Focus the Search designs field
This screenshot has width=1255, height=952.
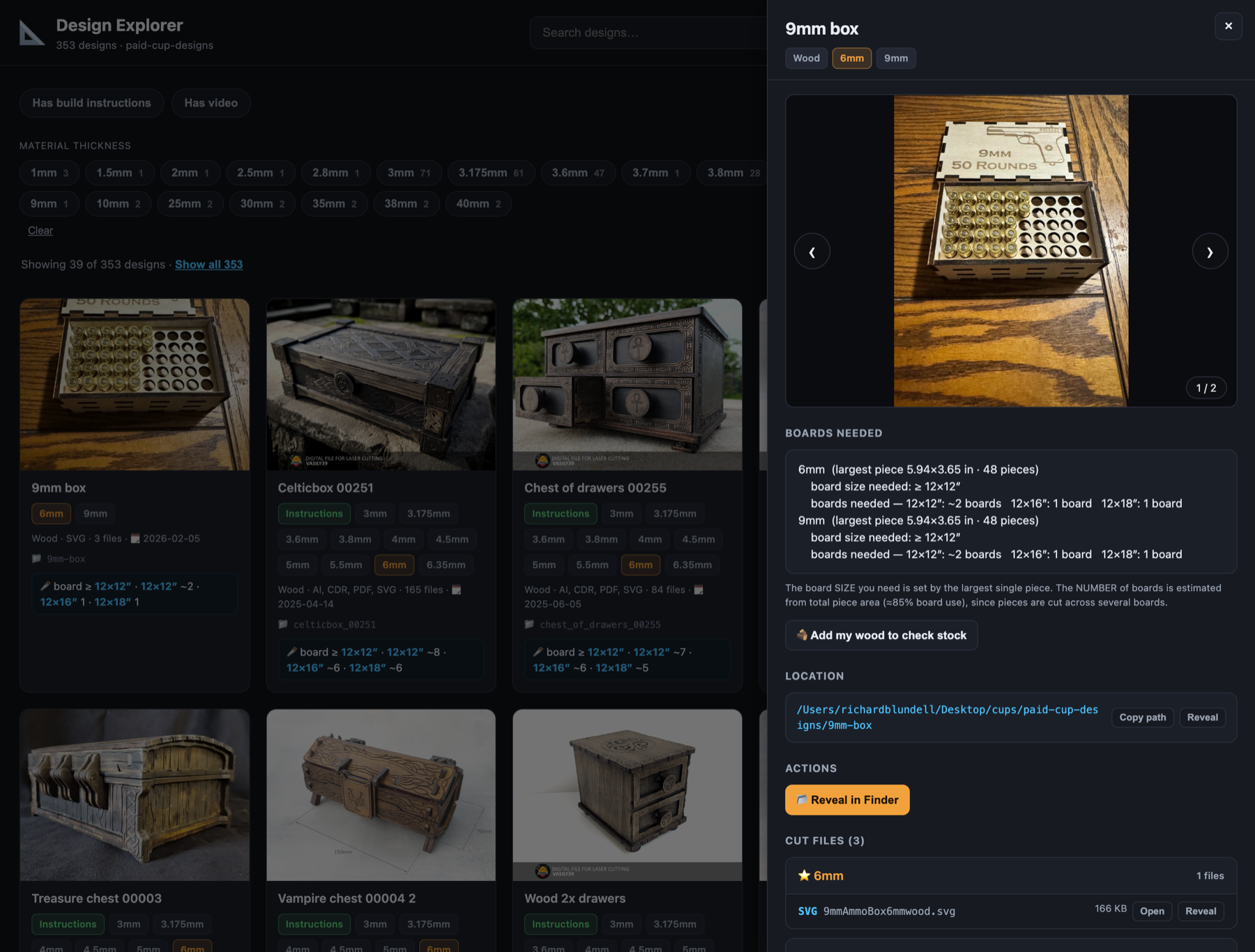(648, 33)
